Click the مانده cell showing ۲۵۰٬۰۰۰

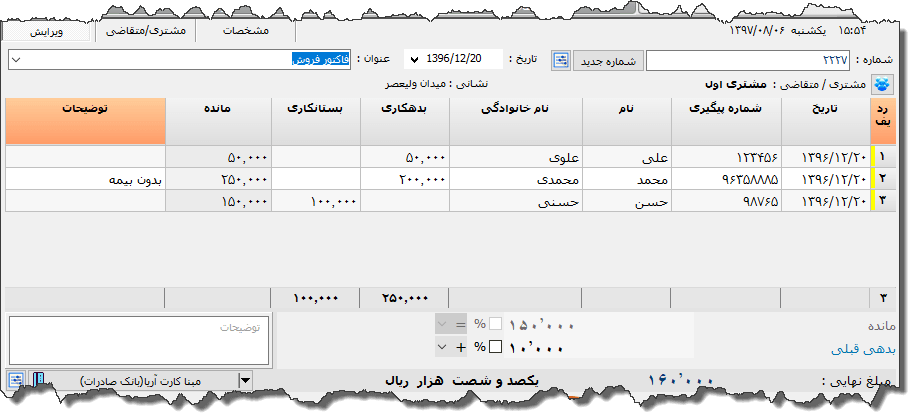[x=218, y=179]
